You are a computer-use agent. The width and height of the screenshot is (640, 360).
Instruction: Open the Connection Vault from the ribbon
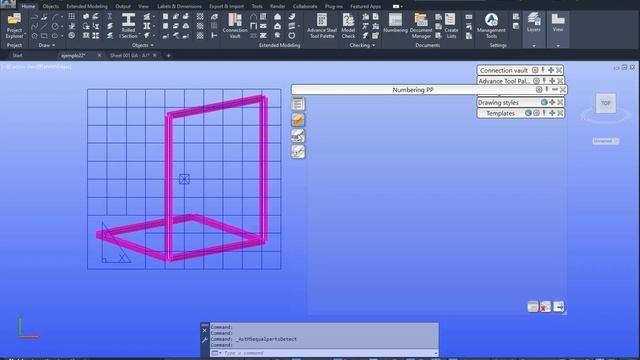[x=235, y=26]
